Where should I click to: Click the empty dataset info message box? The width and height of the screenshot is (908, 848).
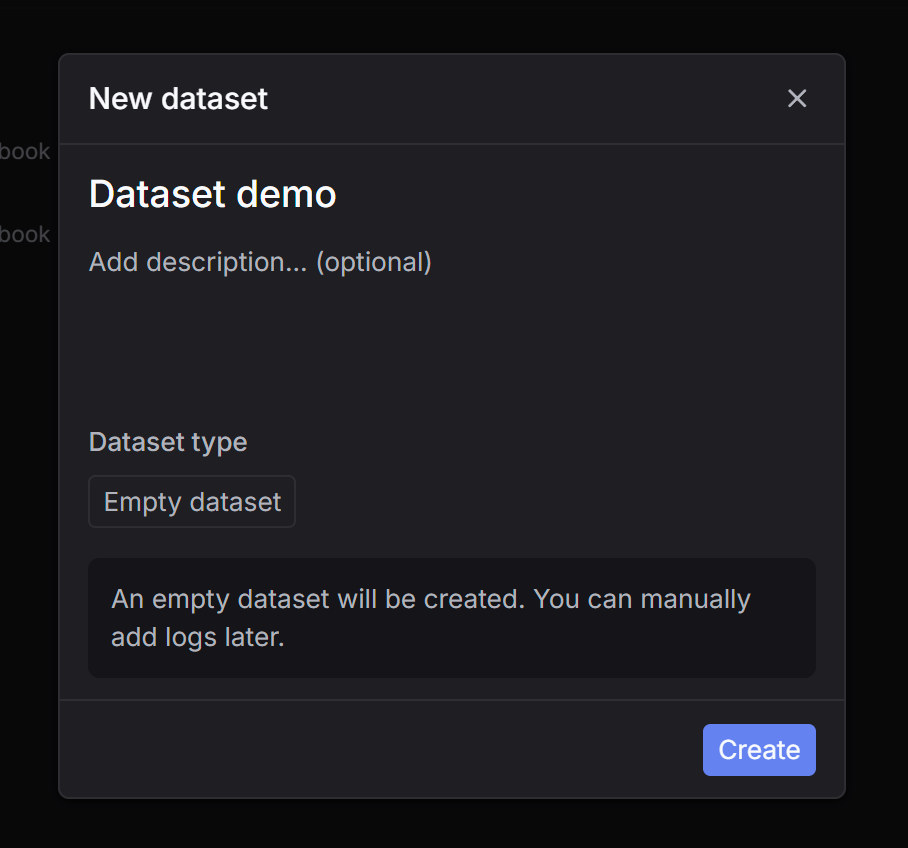pyautogui.click(x=451, y=617)
